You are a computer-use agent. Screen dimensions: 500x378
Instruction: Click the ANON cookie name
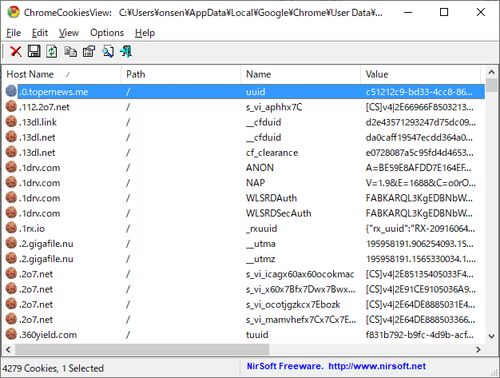coord(260,168)
